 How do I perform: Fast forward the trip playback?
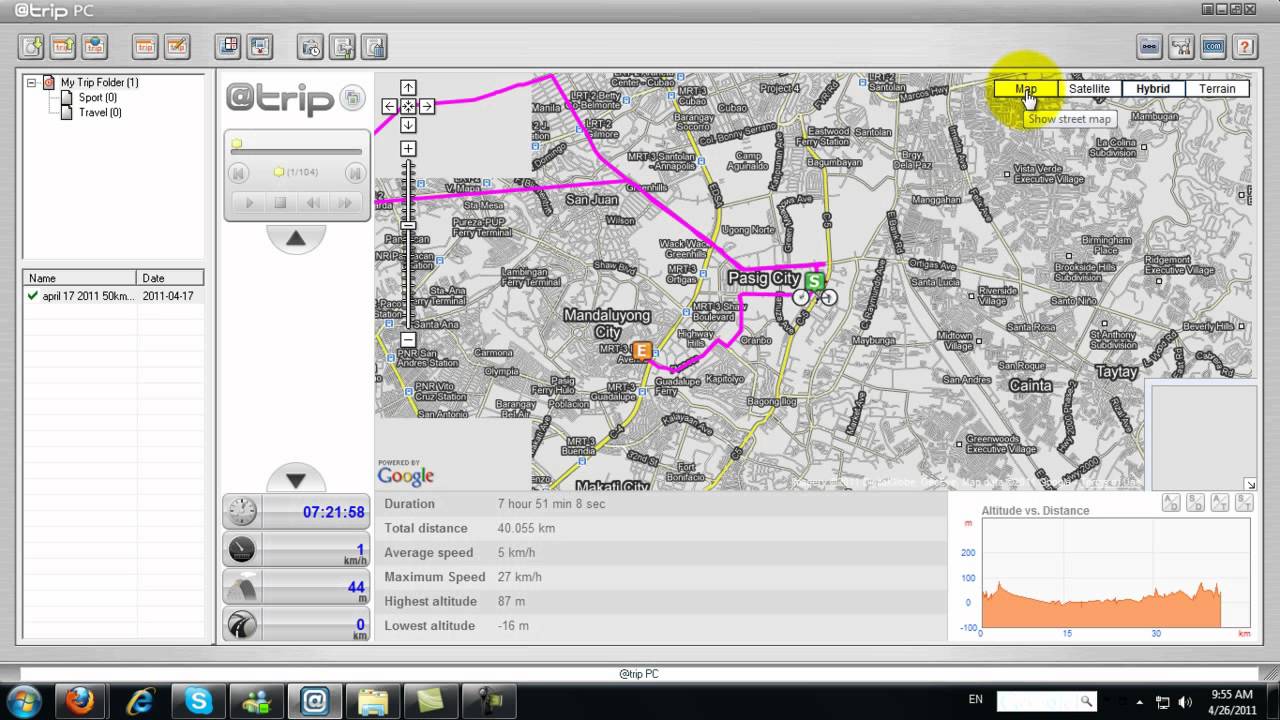(345, 203)
